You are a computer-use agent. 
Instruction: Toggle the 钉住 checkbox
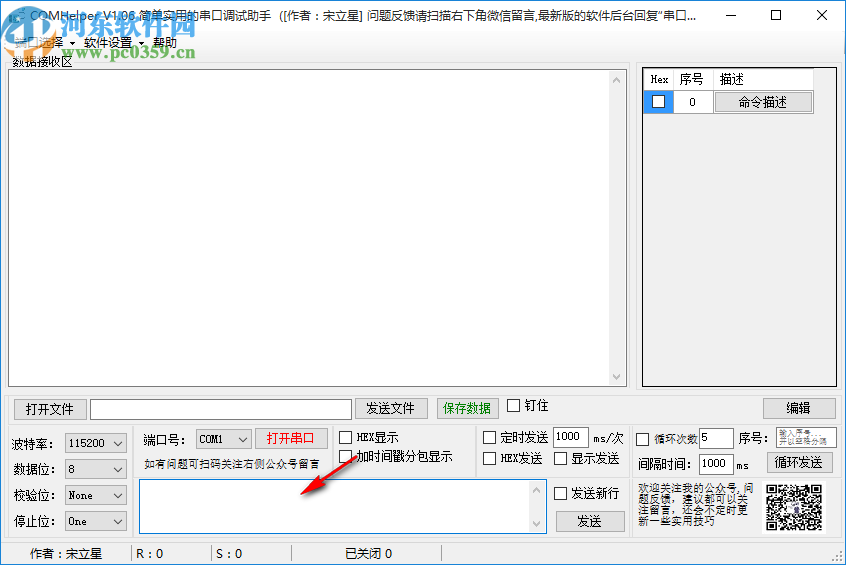click(x=514, y=405)
